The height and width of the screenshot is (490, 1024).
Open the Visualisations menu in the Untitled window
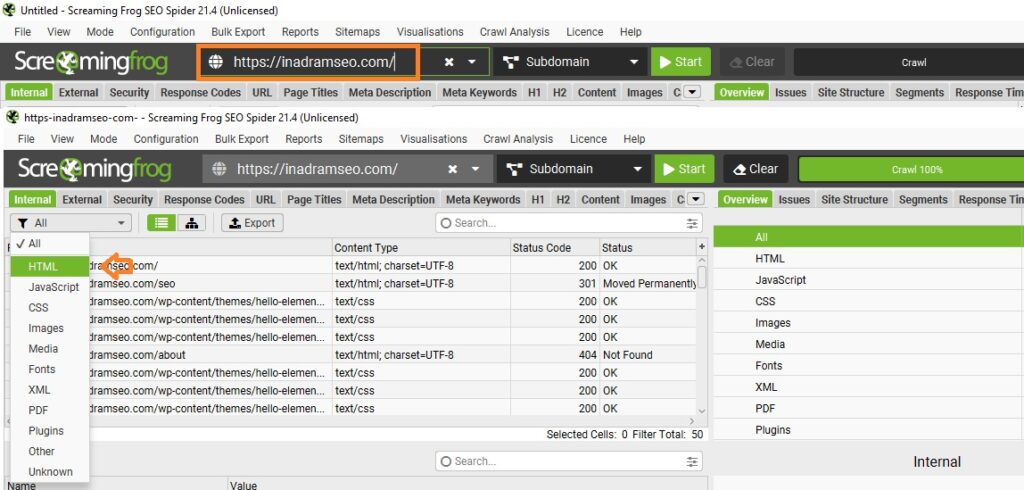[430, 31]
